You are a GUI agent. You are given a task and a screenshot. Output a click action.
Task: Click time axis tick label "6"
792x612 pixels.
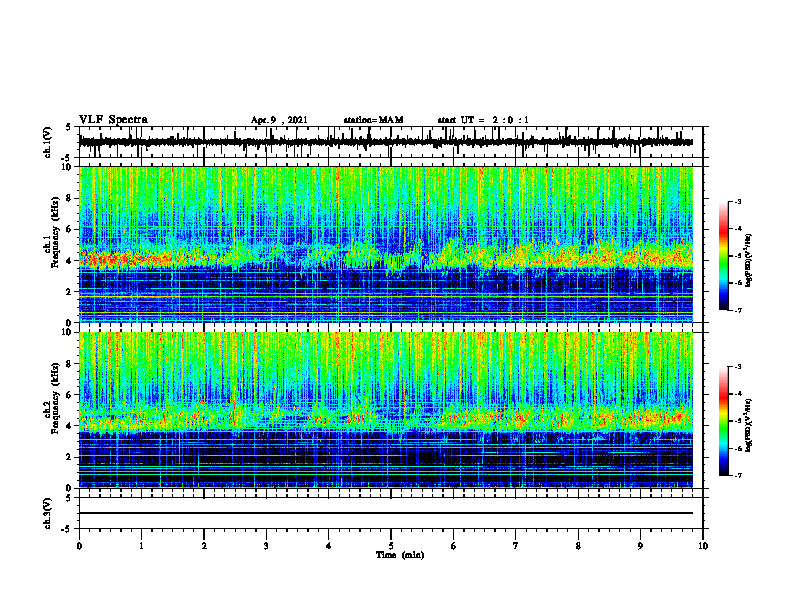tap(454, 546)
